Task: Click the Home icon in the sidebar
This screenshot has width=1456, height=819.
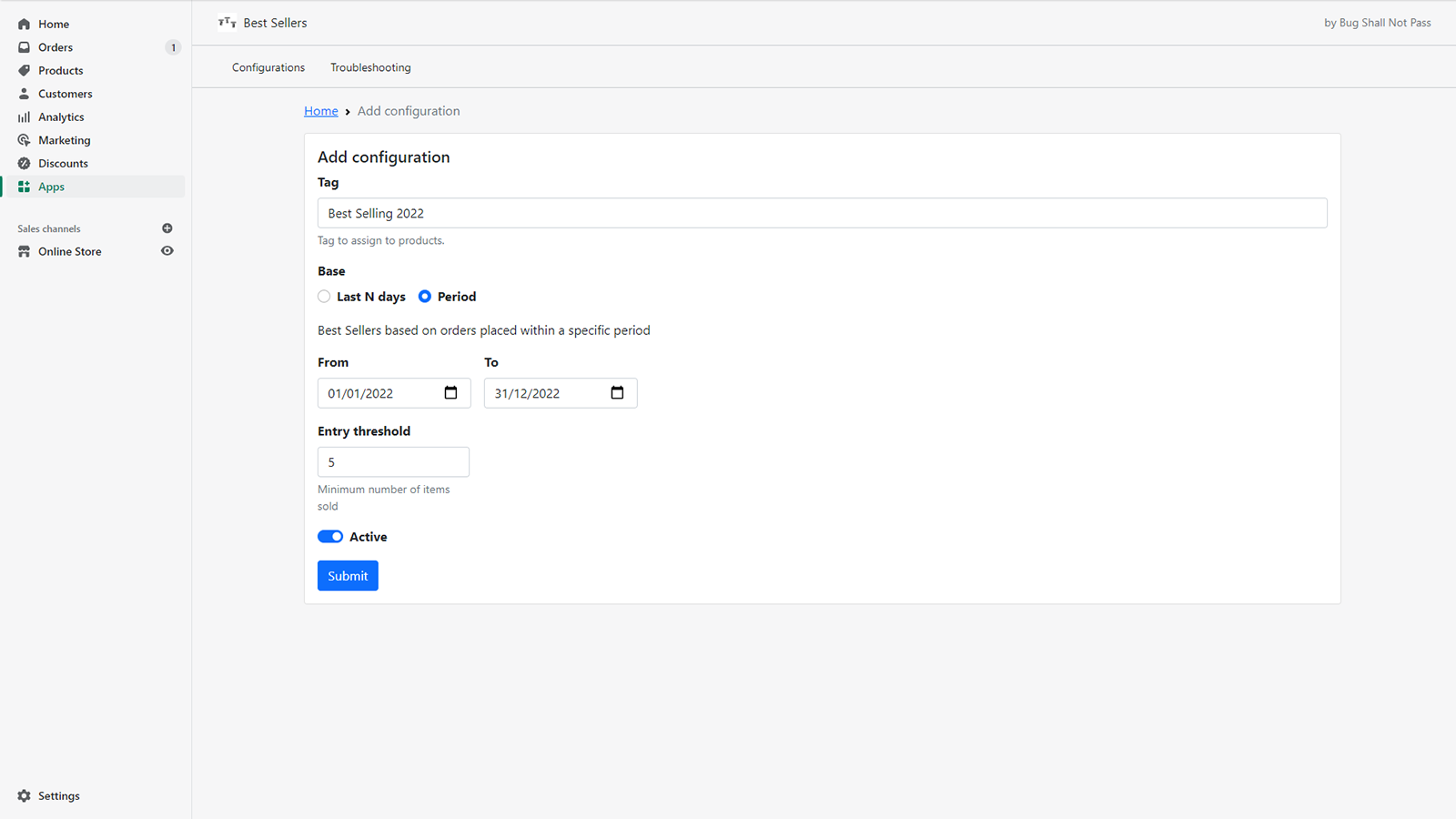Action: [25, 25]
